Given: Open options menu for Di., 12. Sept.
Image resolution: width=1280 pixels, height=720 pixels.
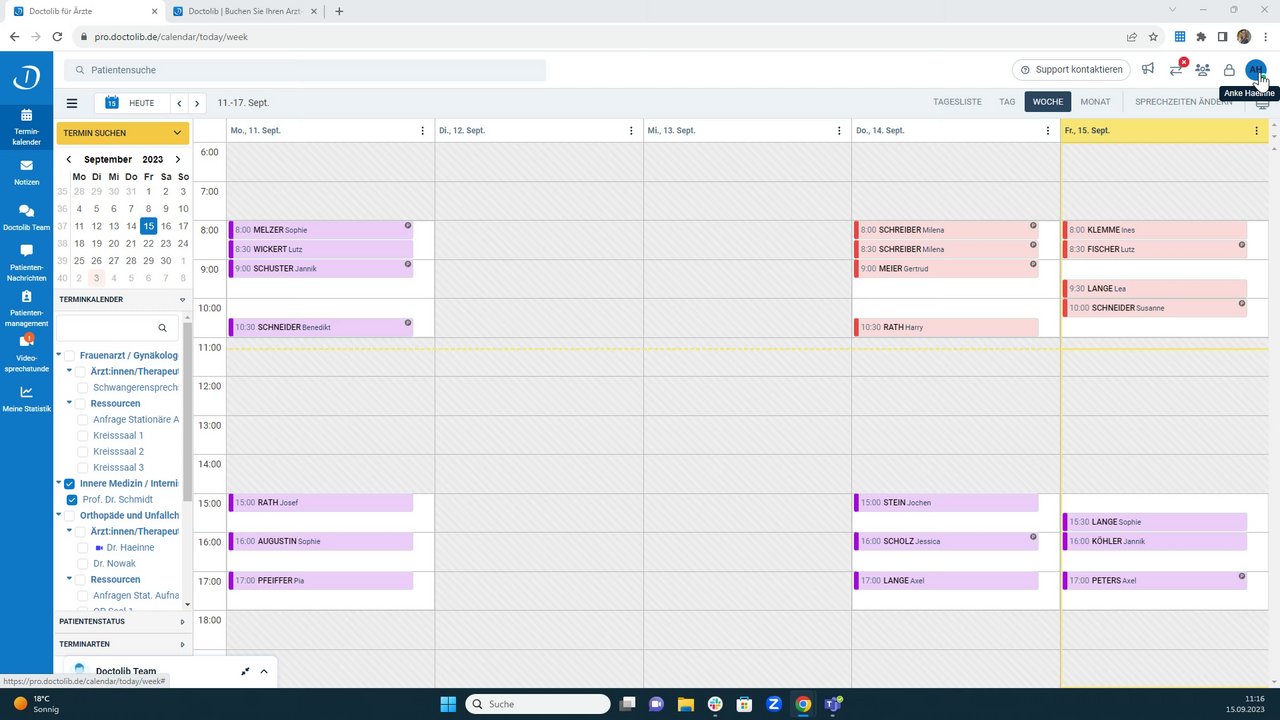Looking at the screenshot, I should [x=631, y=131].
